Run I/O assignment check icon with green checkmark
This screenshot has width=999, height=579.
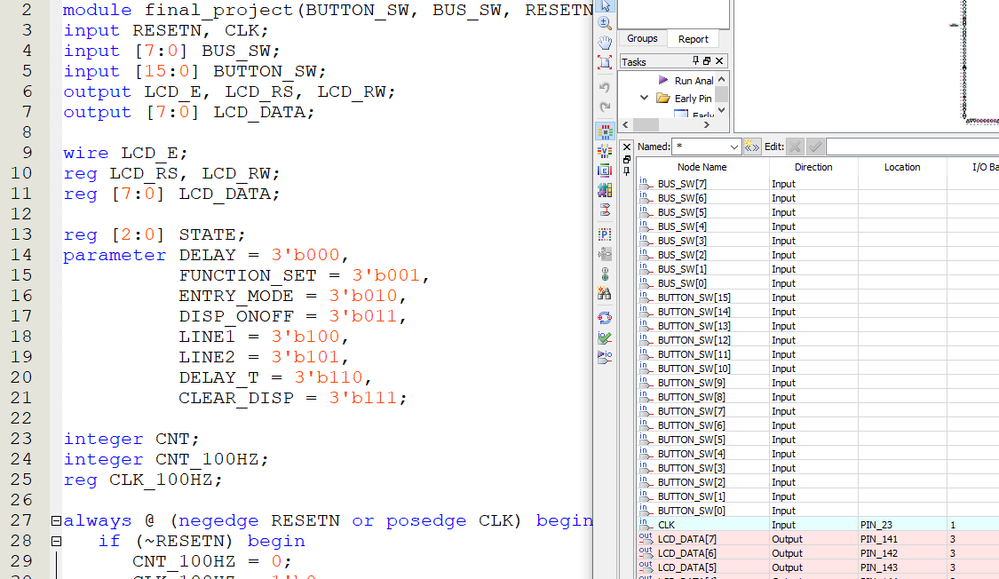[x=605, y=338]
